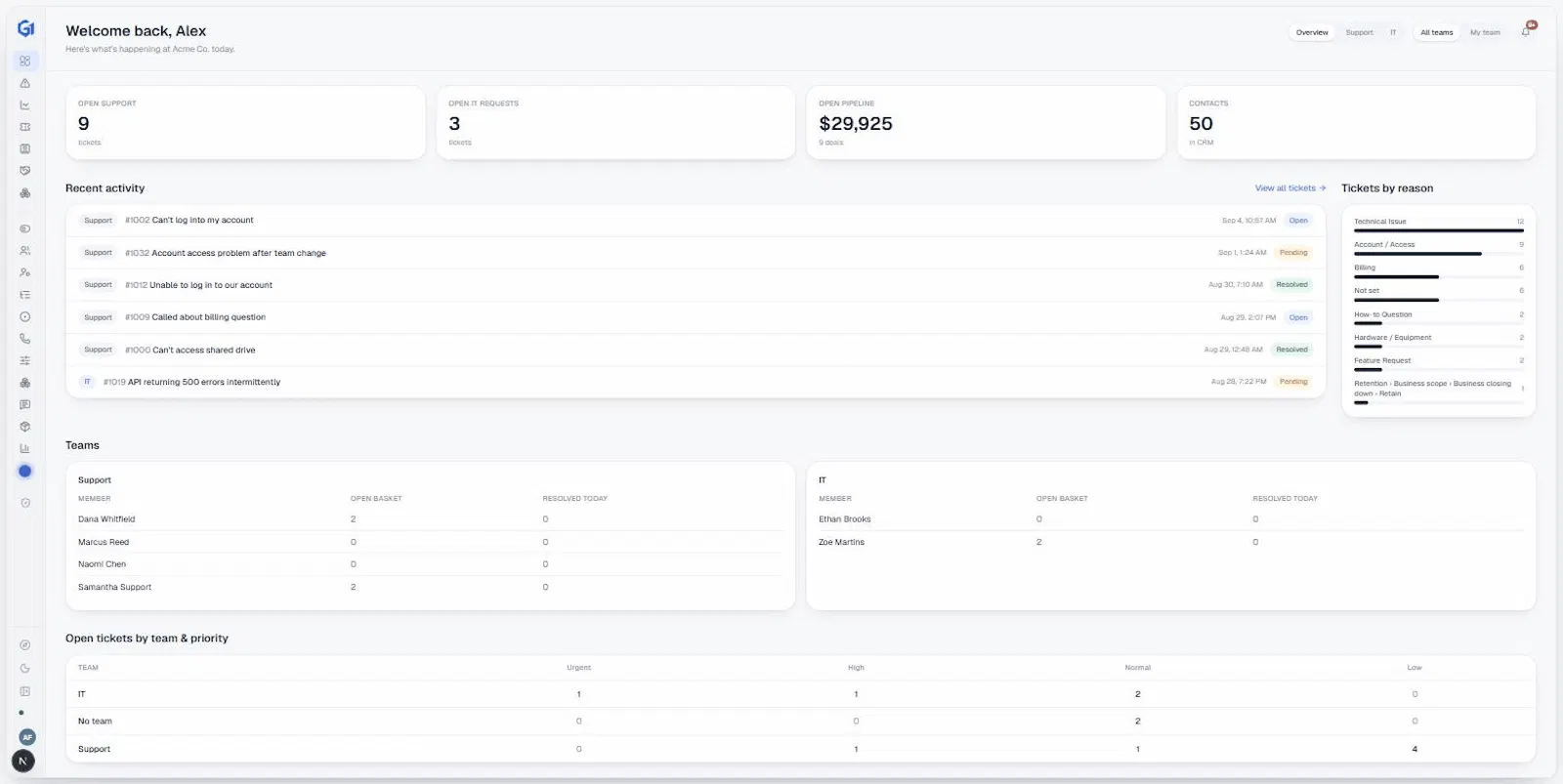Click the Hardware / Equipment reason entry
The image size is (1563, 784).
(1438, 342)
